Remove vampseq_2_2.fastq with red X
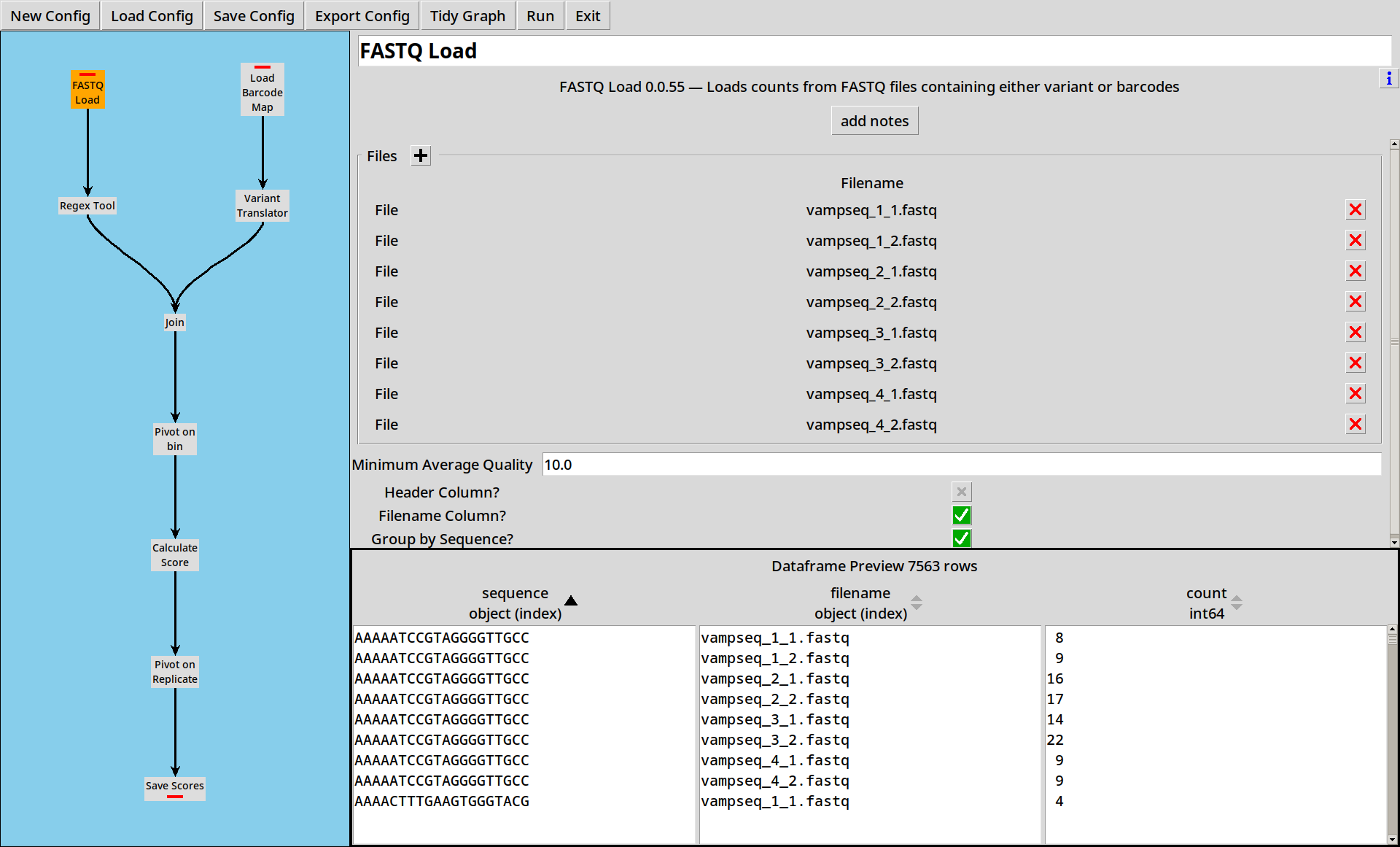The image size is (1400, 847). [1356, 302]
